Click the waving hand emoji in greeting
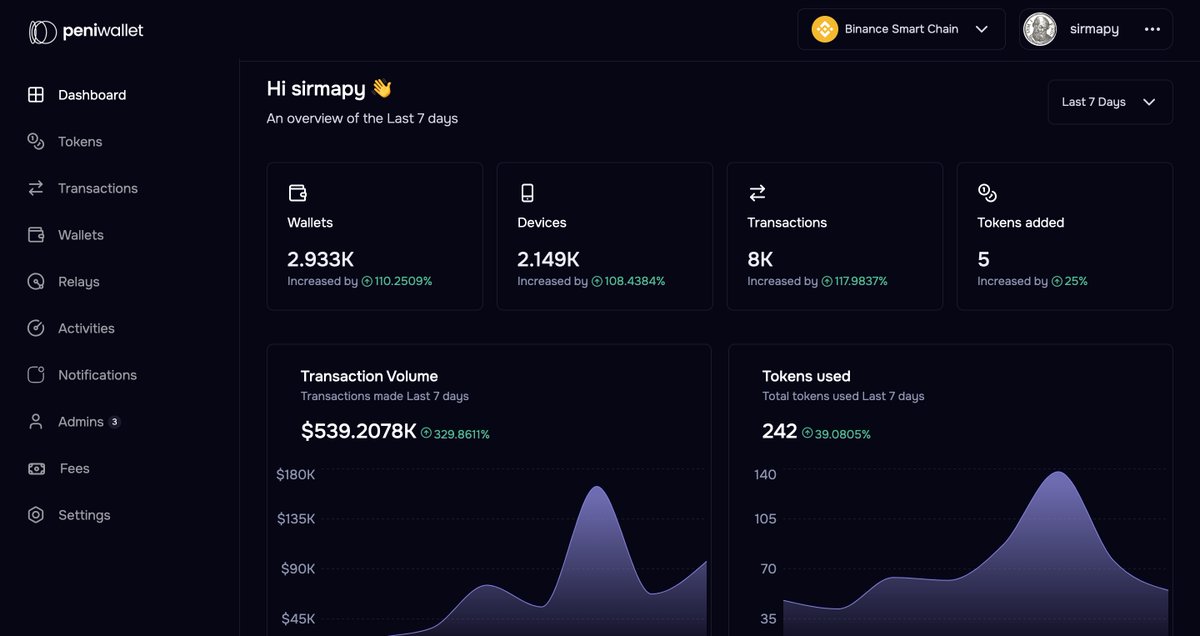1200x636 pixels. (x=382, y=88)
